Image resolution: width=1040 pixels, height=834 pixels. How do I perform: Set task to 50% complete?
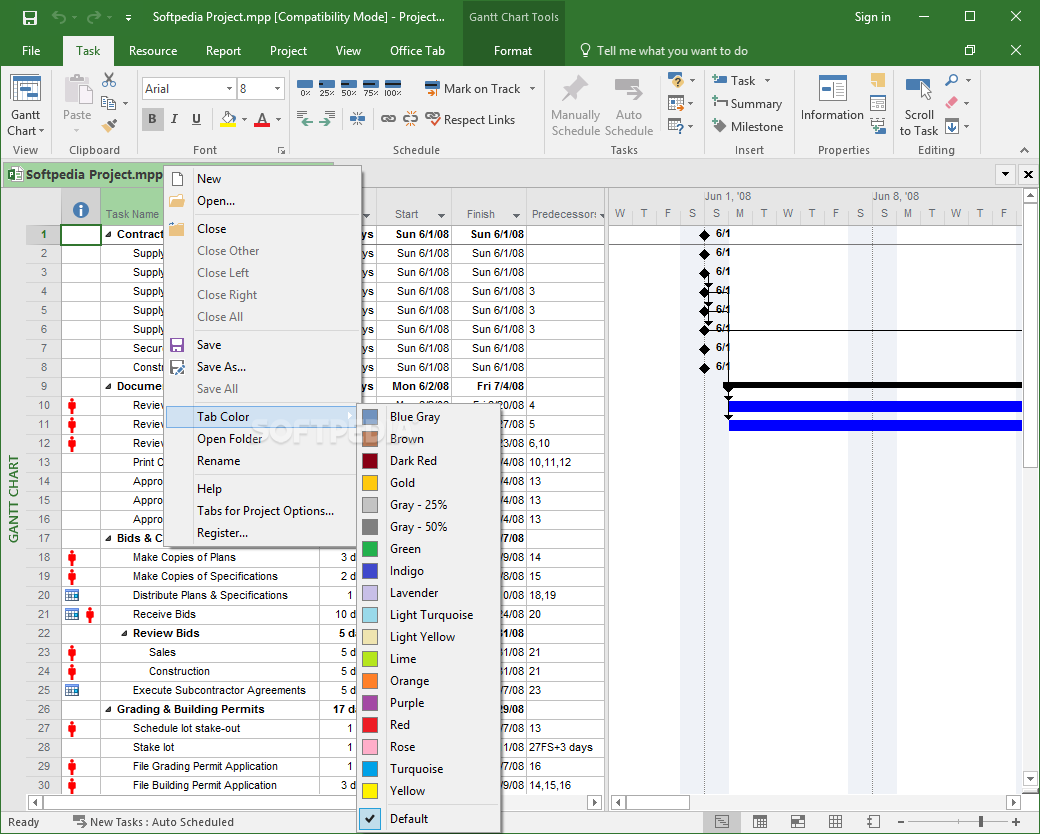349,88
